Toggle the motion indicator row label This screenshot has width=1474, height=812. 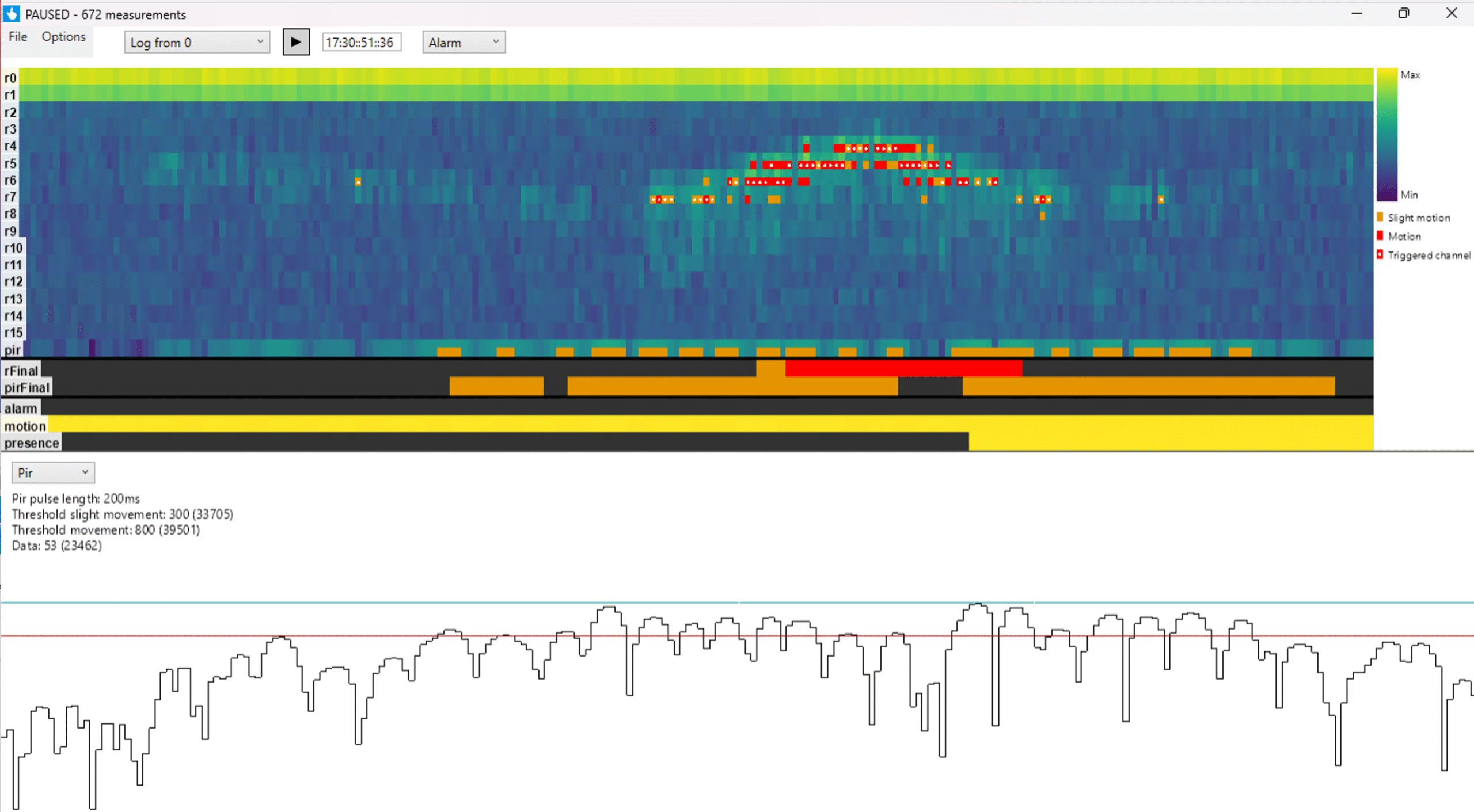tap(24, 426)
